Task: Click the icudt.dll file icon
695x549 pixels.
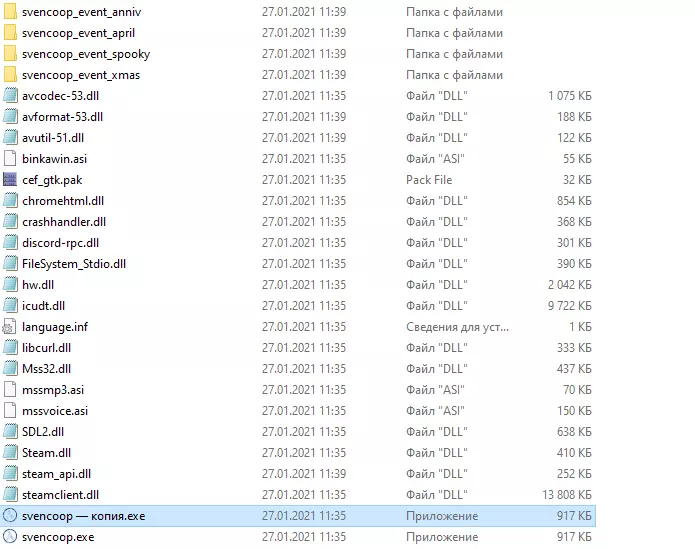Action: pos(10,305)
